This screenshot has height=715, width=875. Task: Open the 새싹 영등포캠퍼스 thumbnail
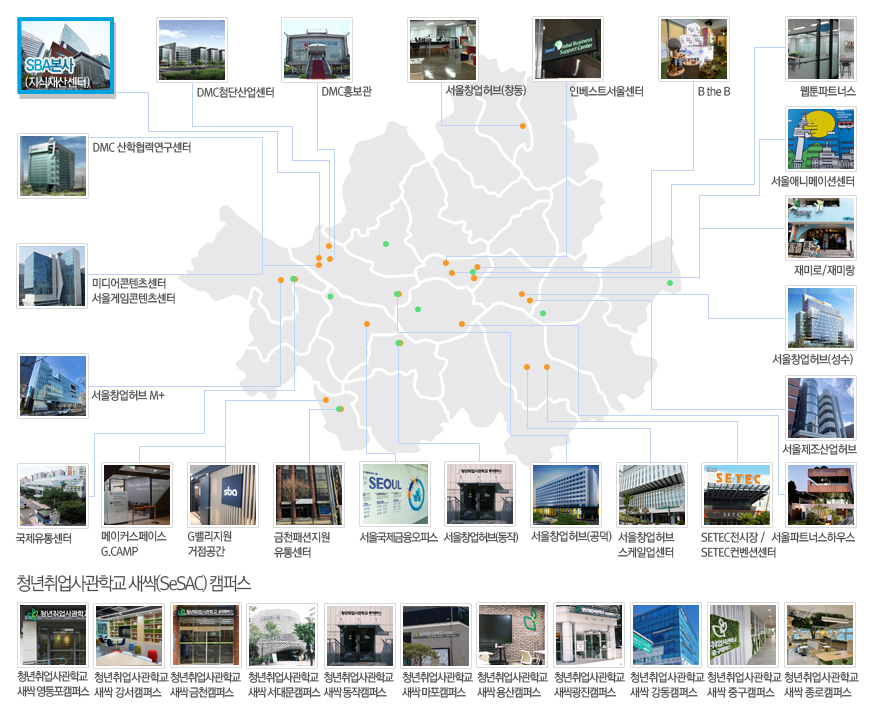53,636
